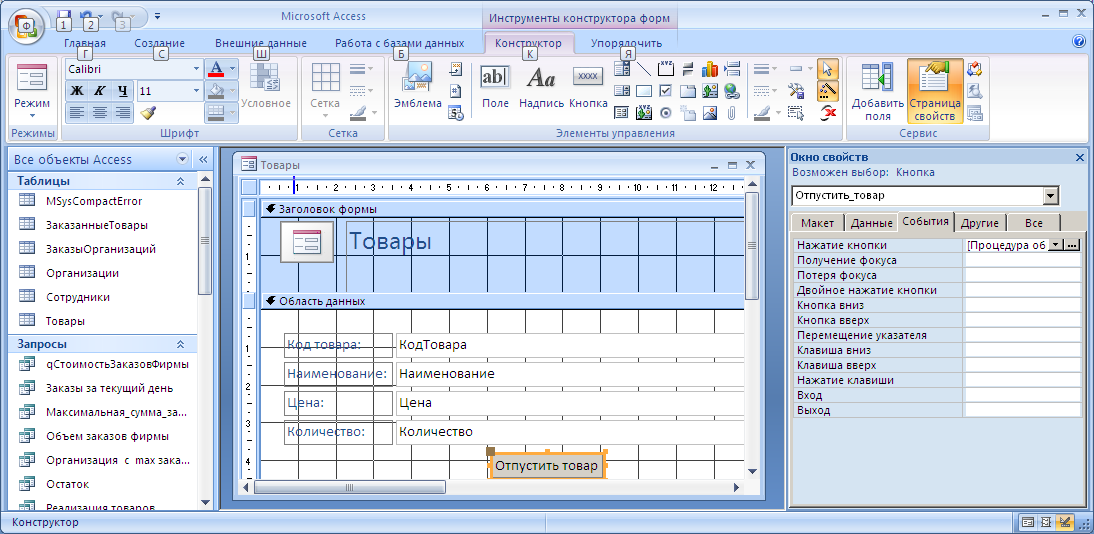
Task: Select the Кнопка button control
Action: (x=588, y=86)
